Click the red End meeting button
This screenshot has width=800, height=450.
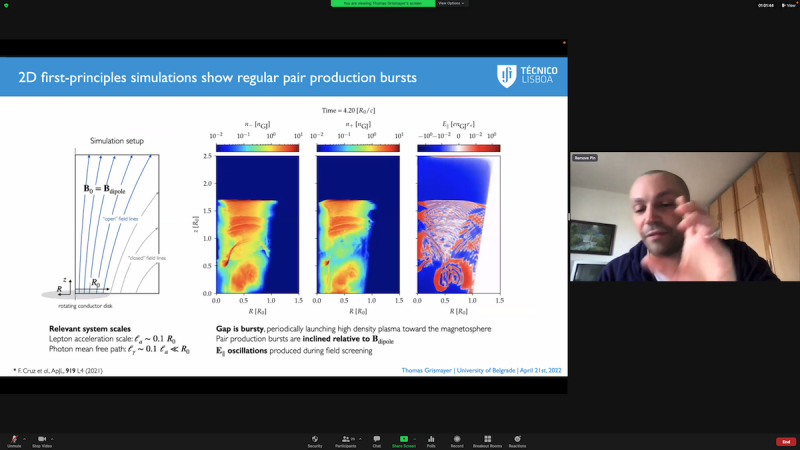tap(785, 441)
